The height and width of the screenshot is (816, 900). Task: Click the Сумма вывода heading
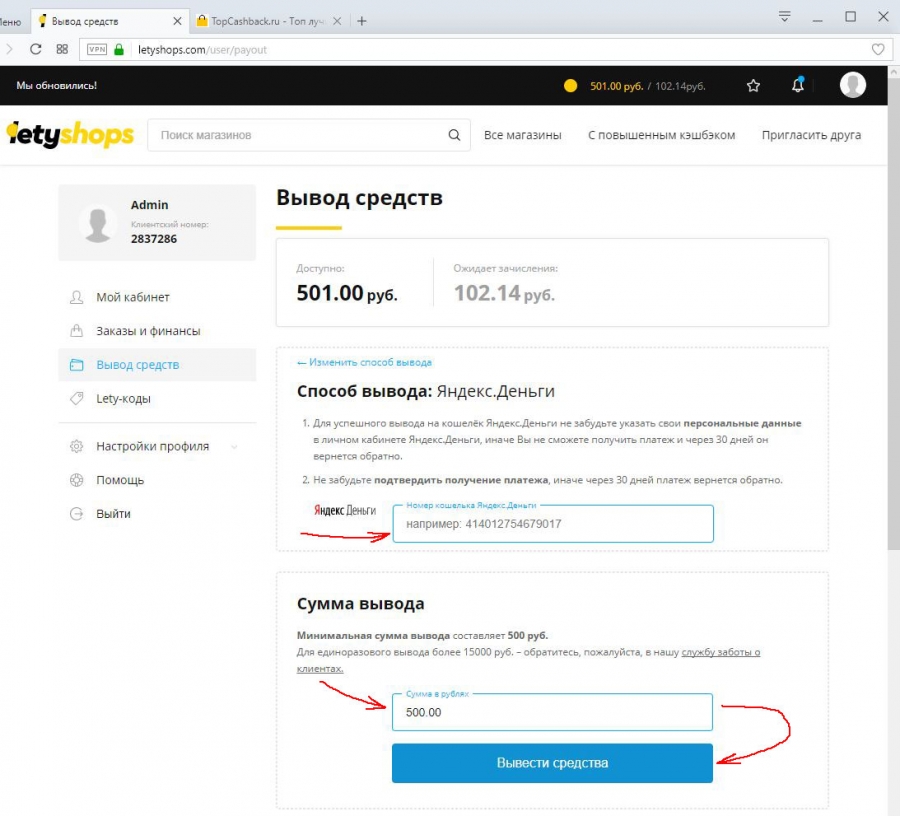[360, 604]
